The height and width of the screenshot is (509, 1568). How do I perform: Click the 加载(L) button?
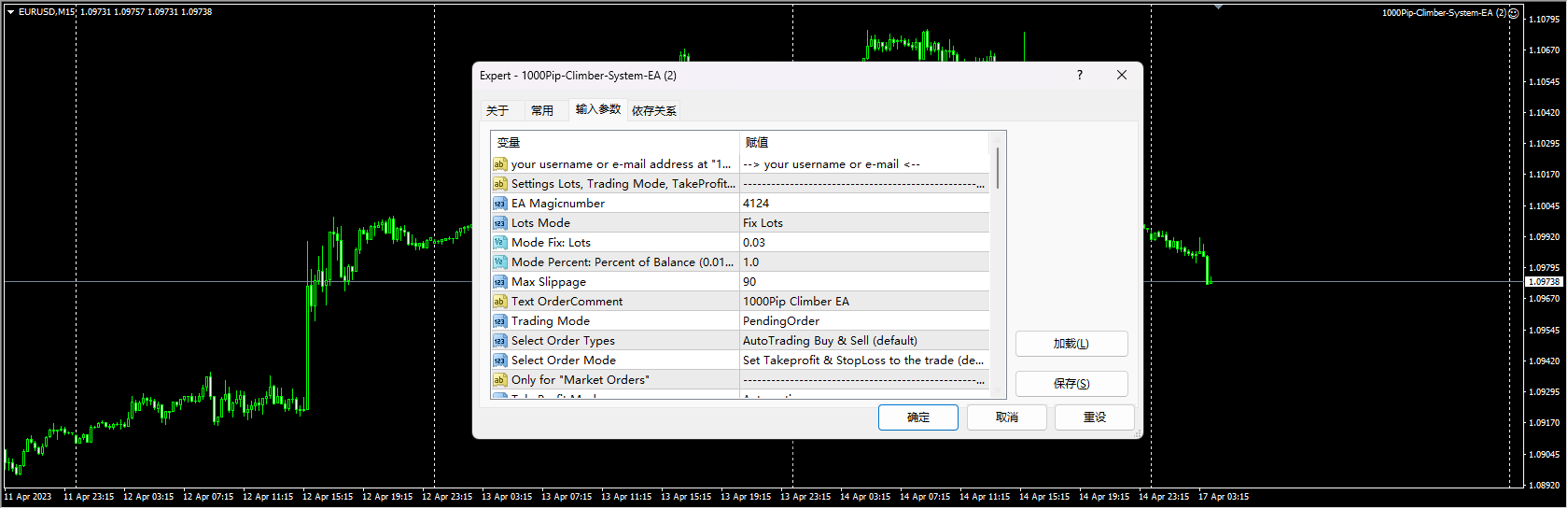point(1071,344)
